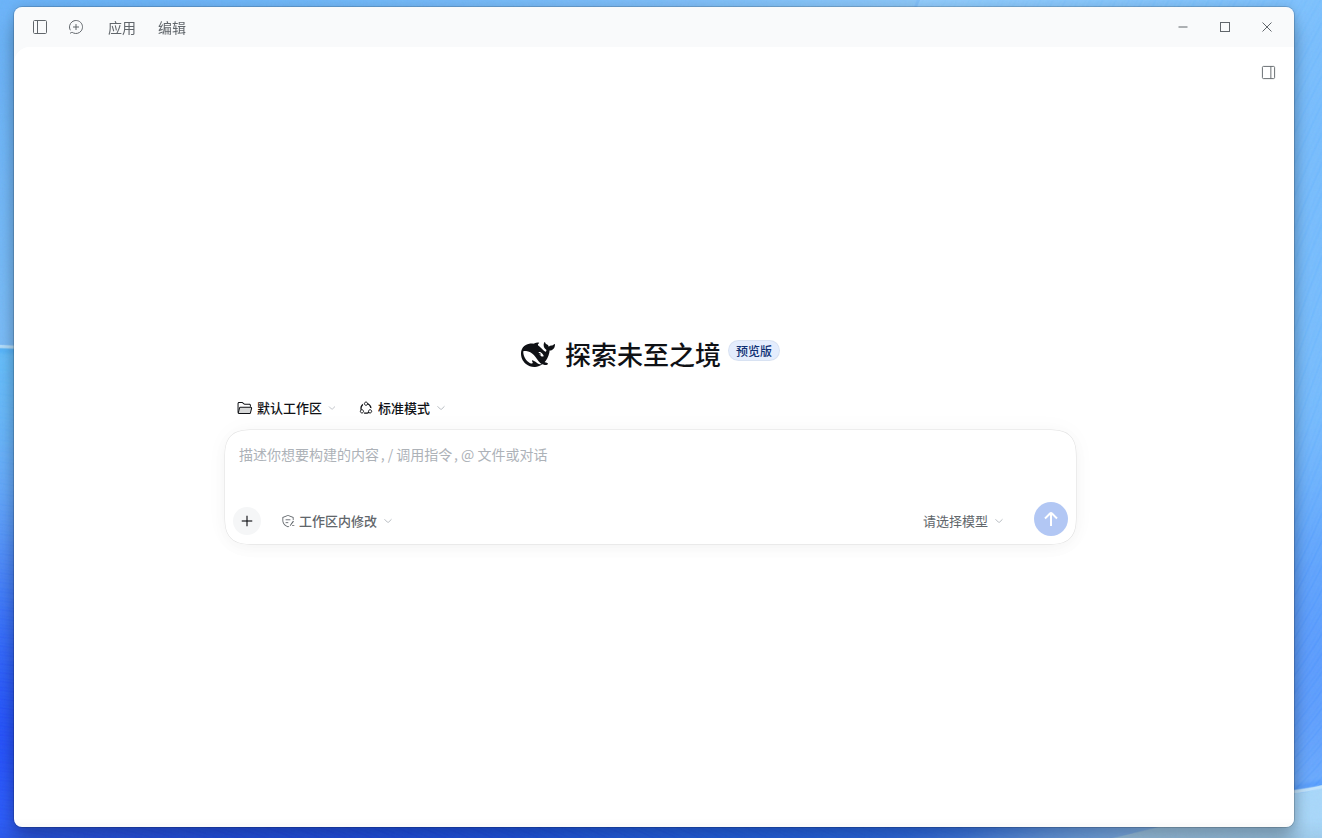The image size is (1322, 838).
Task: Click the 预览版 badge
Action: (754, 351)
